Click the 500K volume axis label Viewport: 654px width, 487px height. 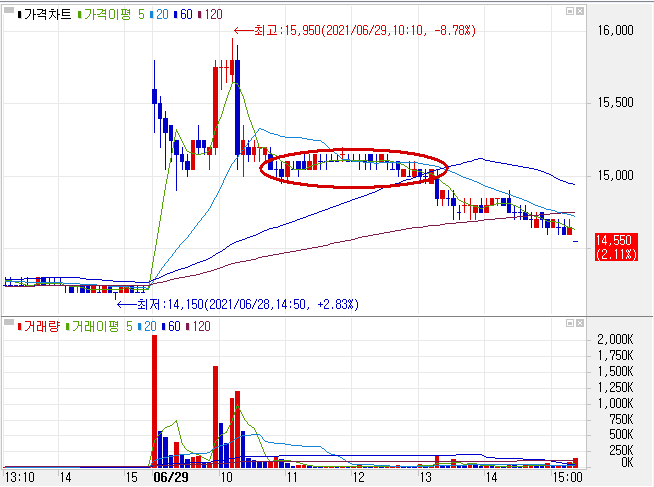click(621, 434)
